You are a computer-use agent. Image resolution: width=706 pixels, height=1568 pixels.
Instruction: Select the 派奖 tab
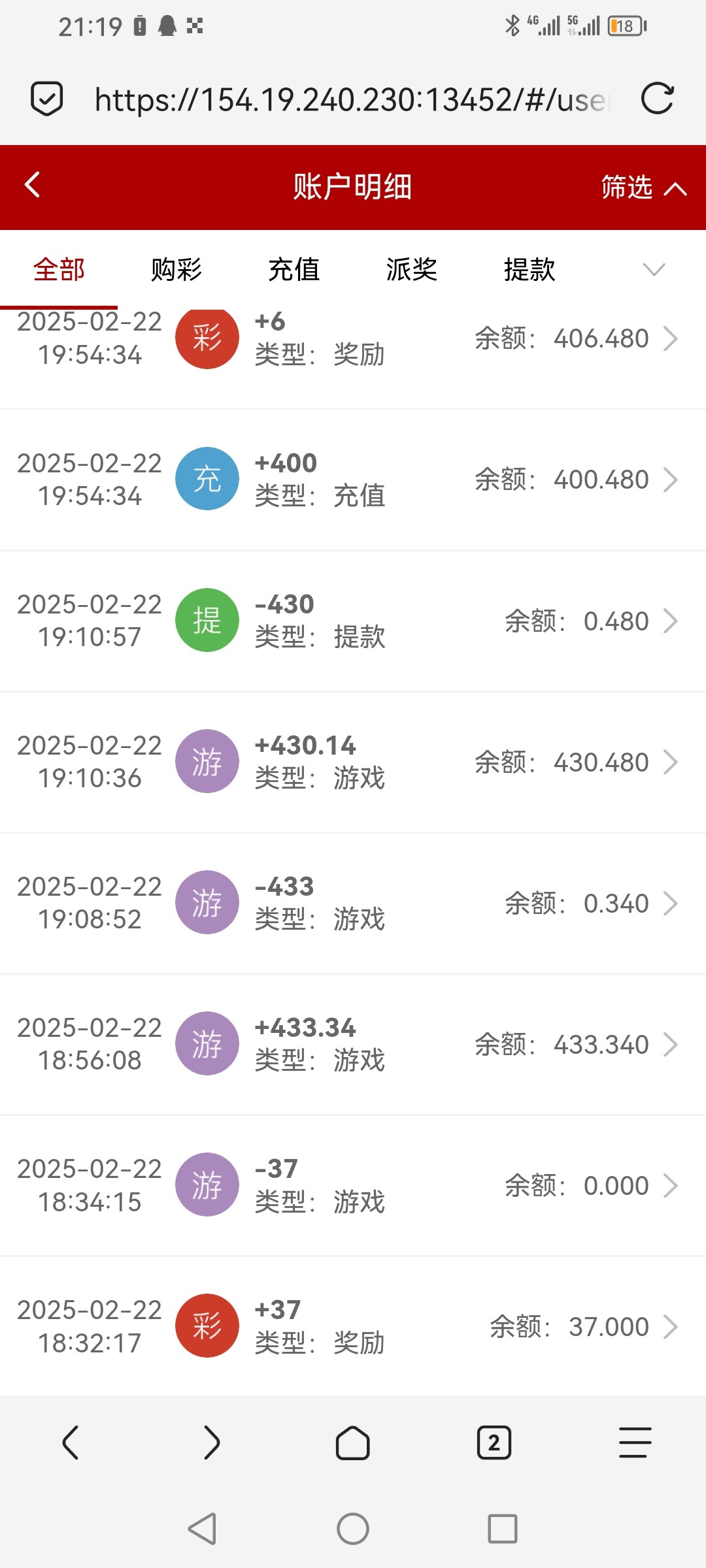click(412, 269)
